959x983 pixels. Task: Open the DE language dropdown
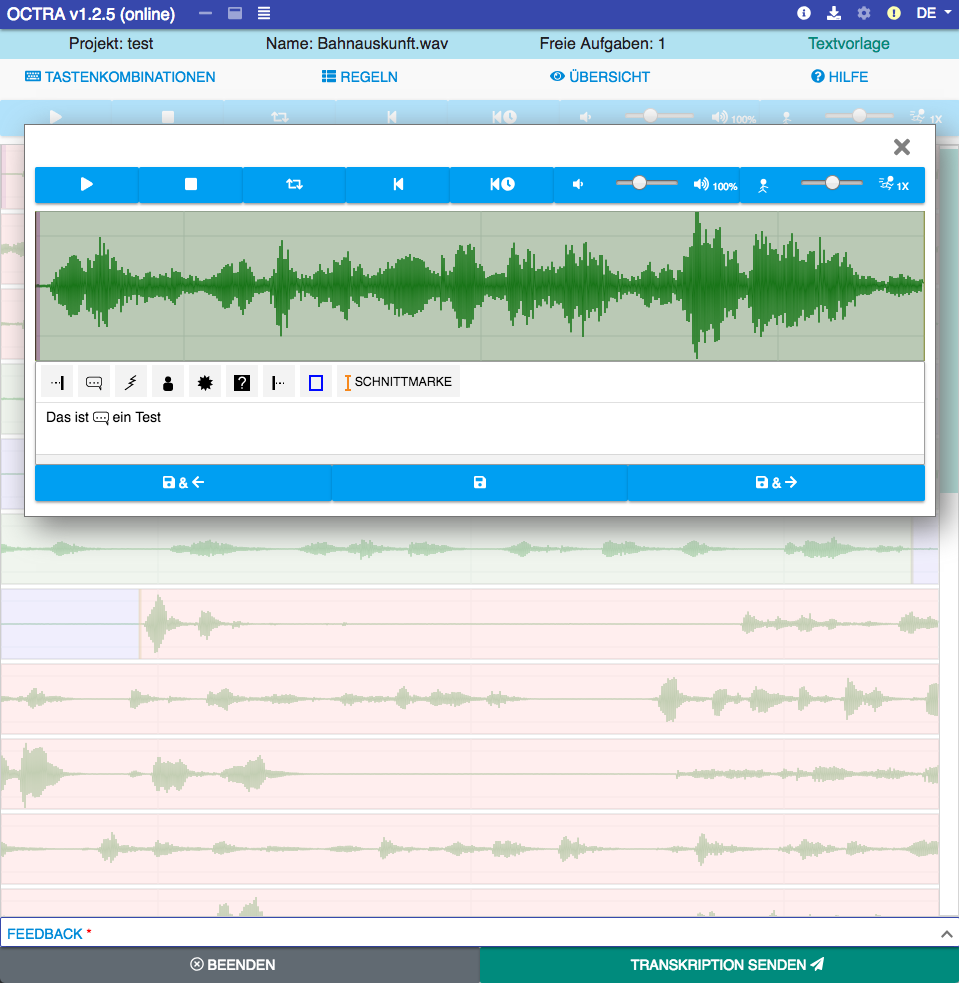click(x=932, y=13)
